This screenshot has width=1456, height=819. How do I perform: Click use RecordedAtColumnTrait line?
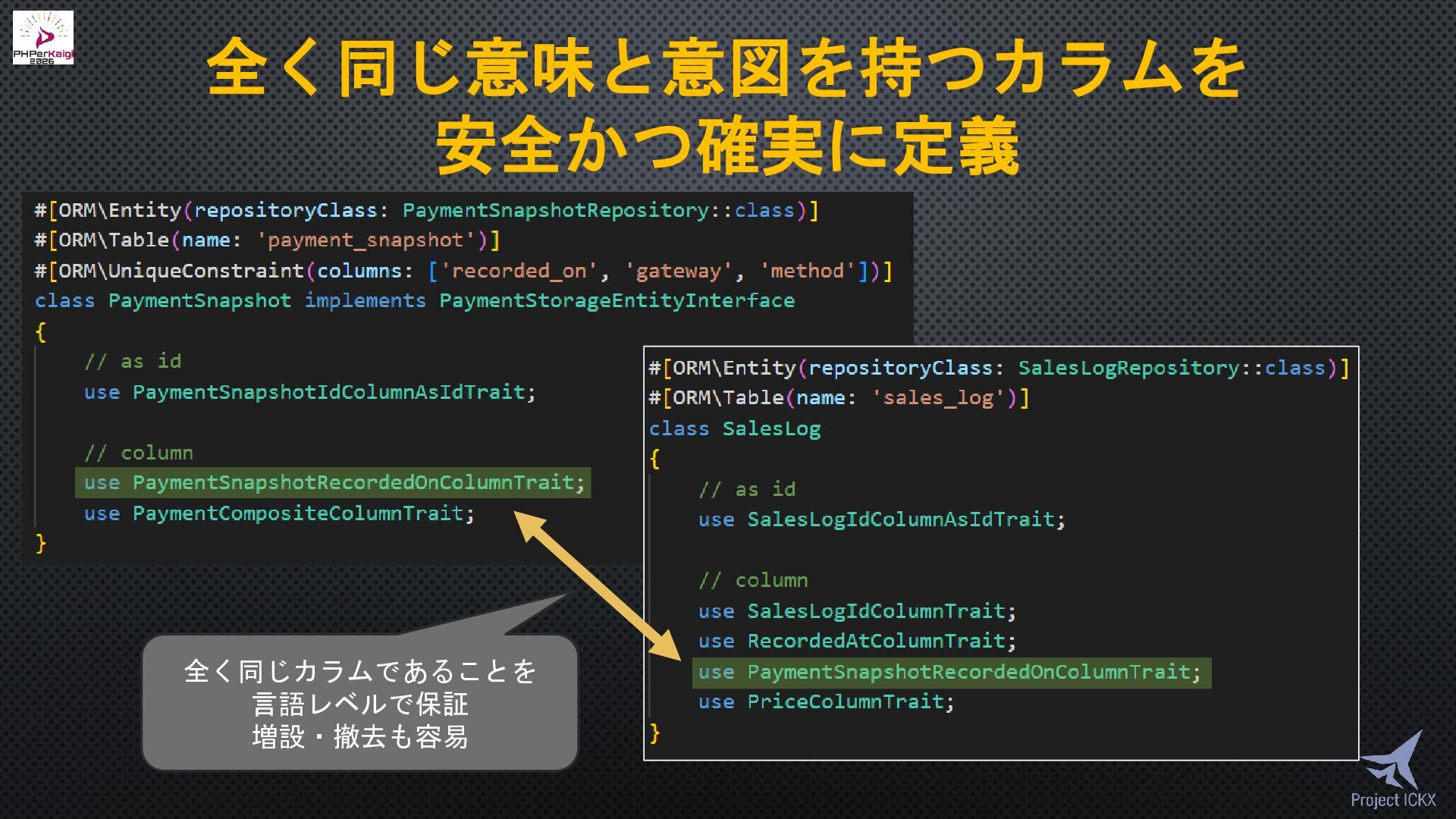pyautogui.click(x=857, y=641)
